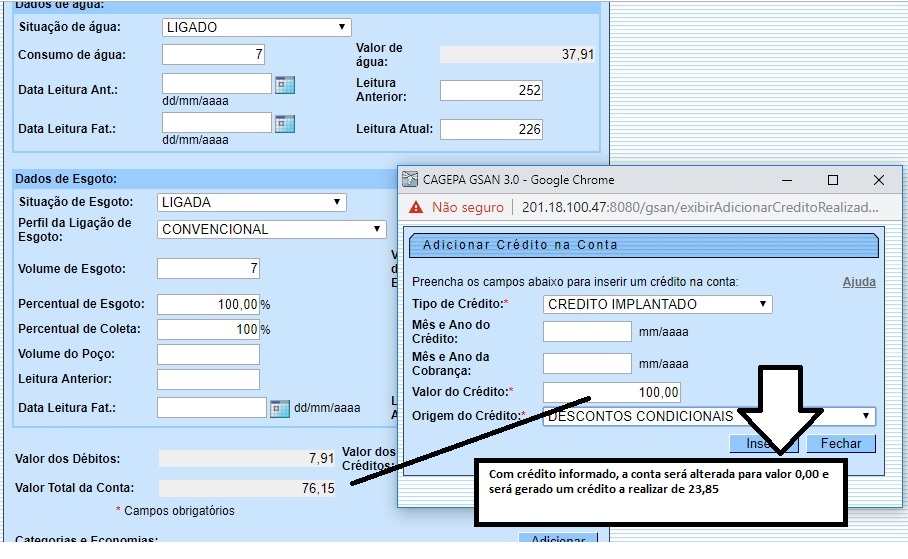Click the Dados de Esgoto section heading
Viewport: 908px width, 559px height.
click(66, 178)
